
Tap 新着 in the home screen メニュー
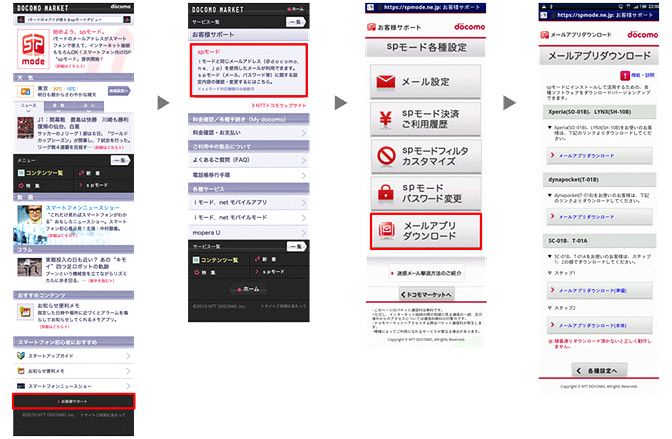click(x=89, y=173)
